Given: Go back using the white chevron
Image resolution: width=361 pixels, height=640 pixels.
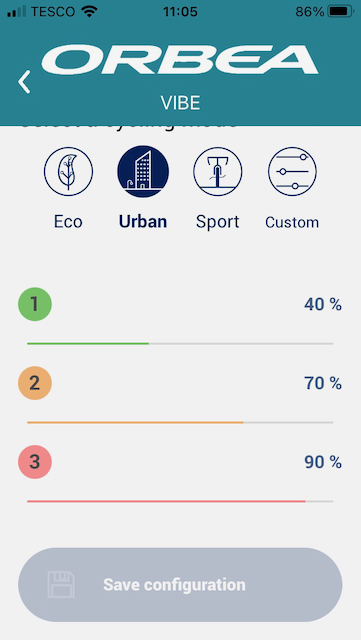Looking at the screenshot, I should pyautogui.click(x=24, y=82).
